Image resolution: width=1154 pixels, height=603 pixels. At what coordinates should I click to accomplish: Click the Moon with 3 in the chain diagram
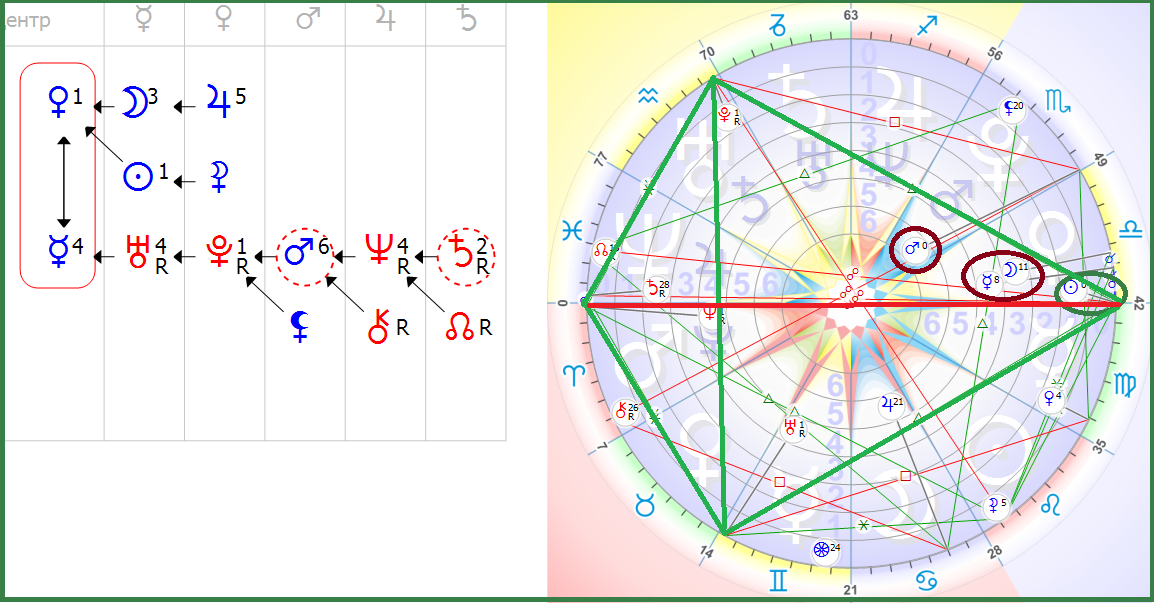(134, 102)
